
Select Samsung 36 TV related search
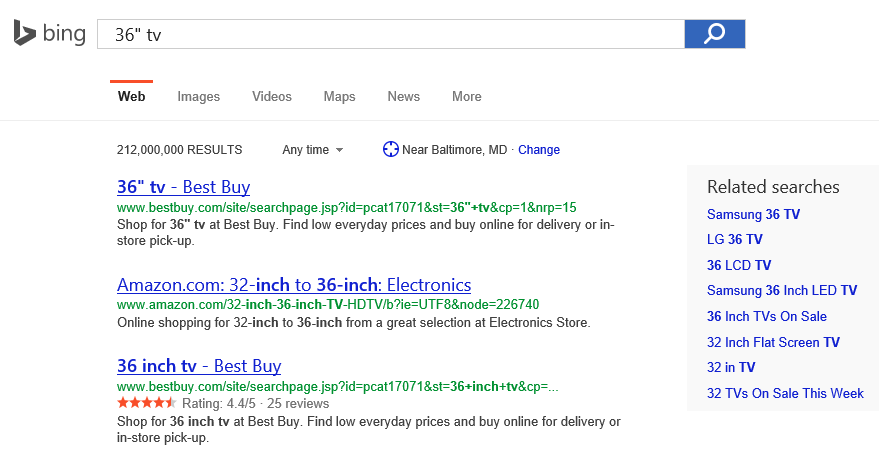click(753, 214)
